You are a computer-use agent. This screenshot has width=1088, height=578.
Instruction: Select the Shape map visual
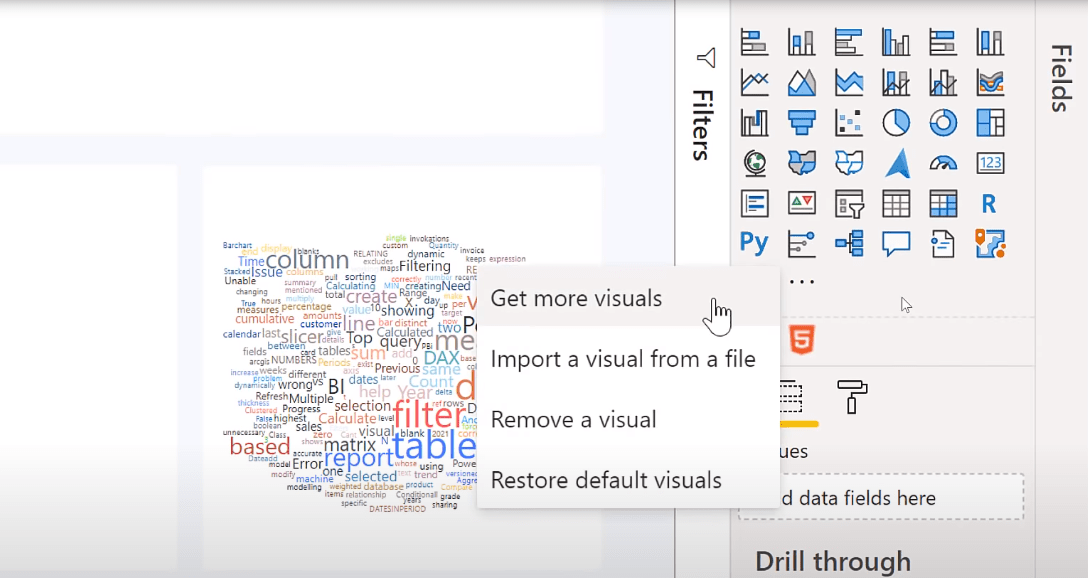(849, 163)
